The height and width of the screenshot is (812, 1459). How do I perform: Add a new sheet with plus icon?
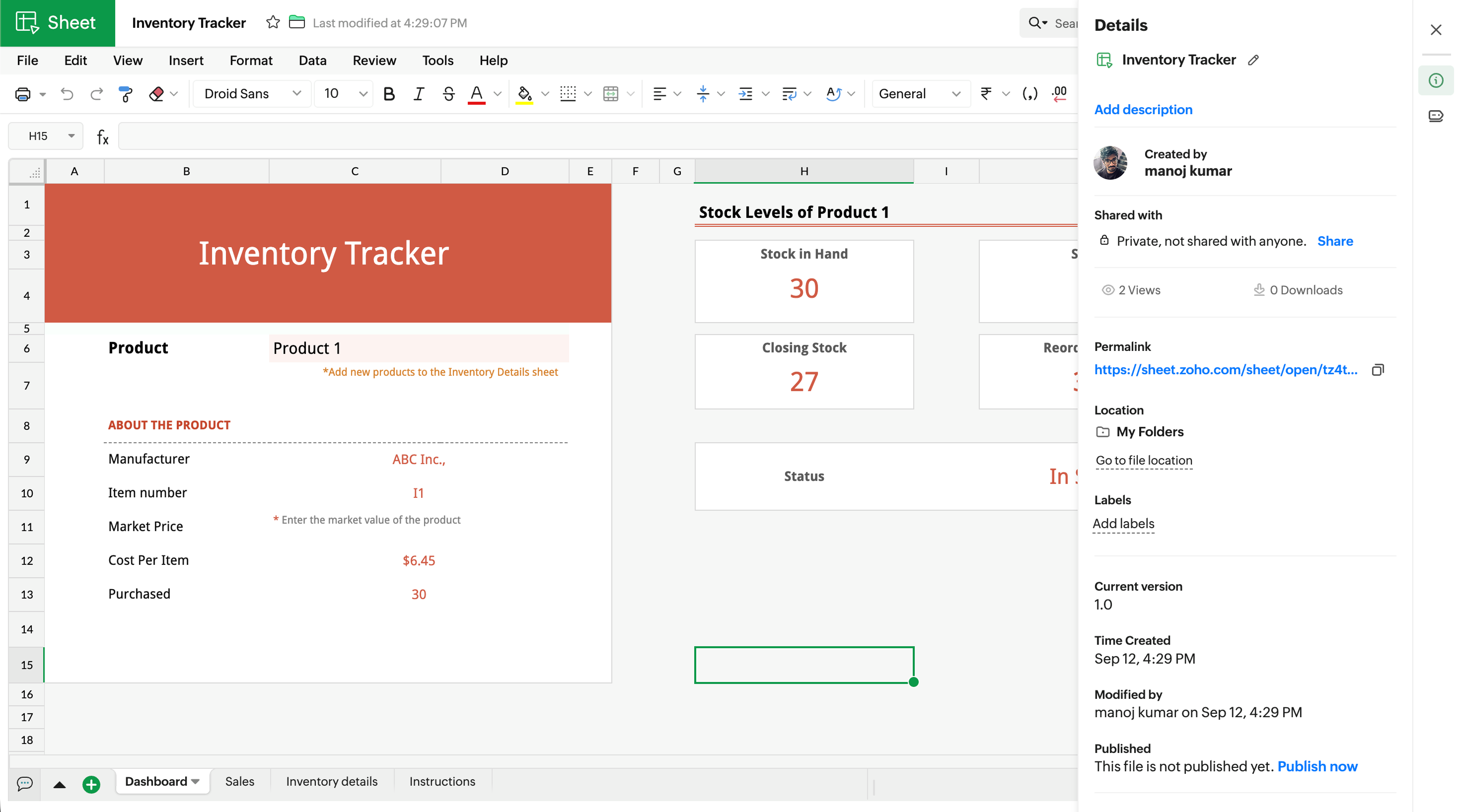coord(91,784)
